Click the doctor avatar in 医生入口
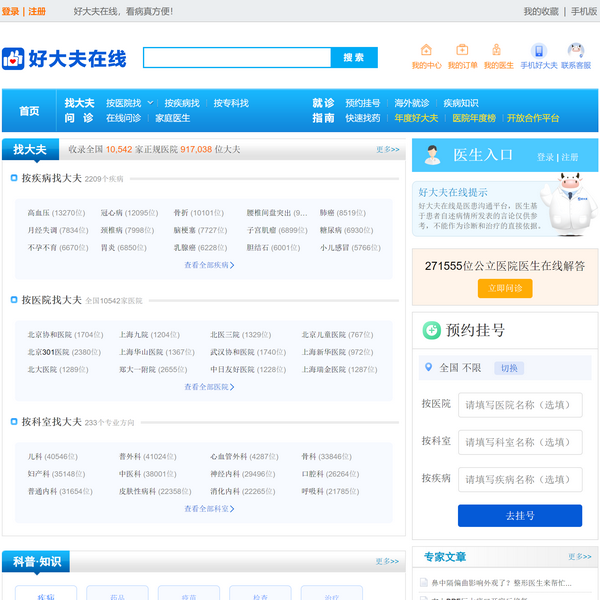 432,155
